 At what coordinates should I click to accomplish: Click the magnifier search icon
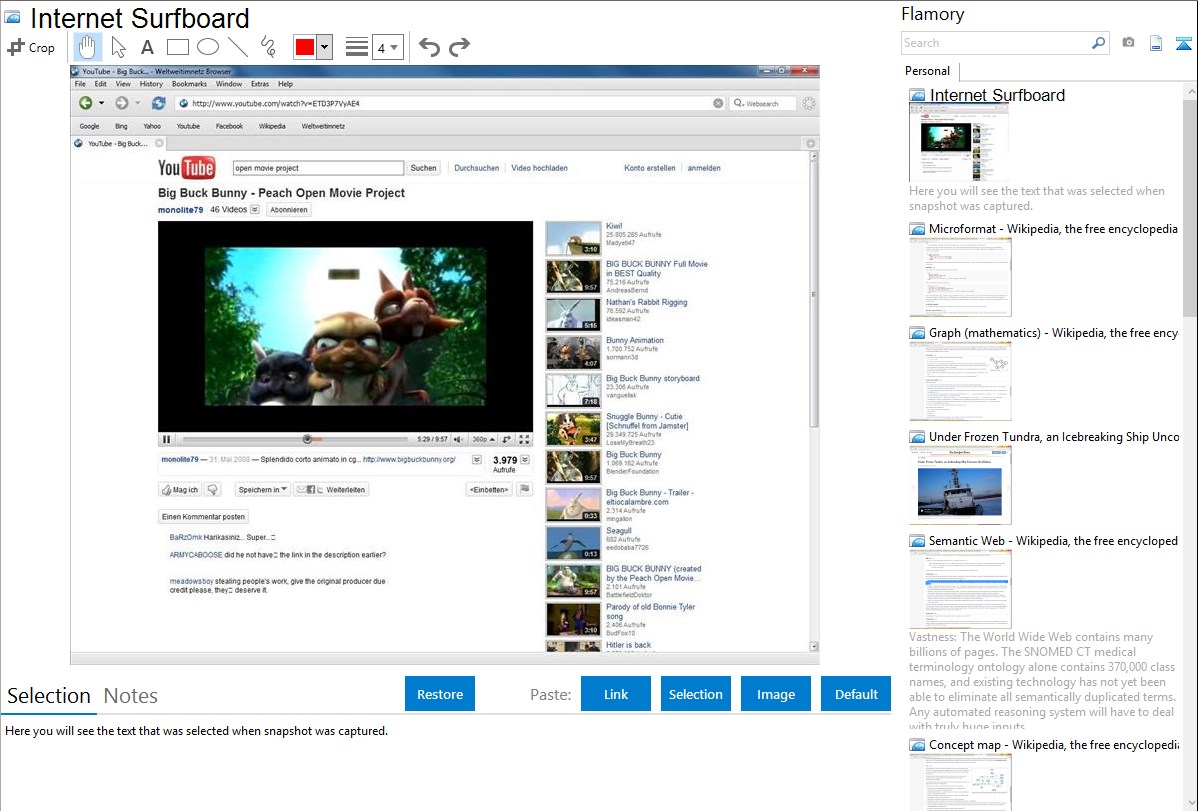pos(1099,43)
